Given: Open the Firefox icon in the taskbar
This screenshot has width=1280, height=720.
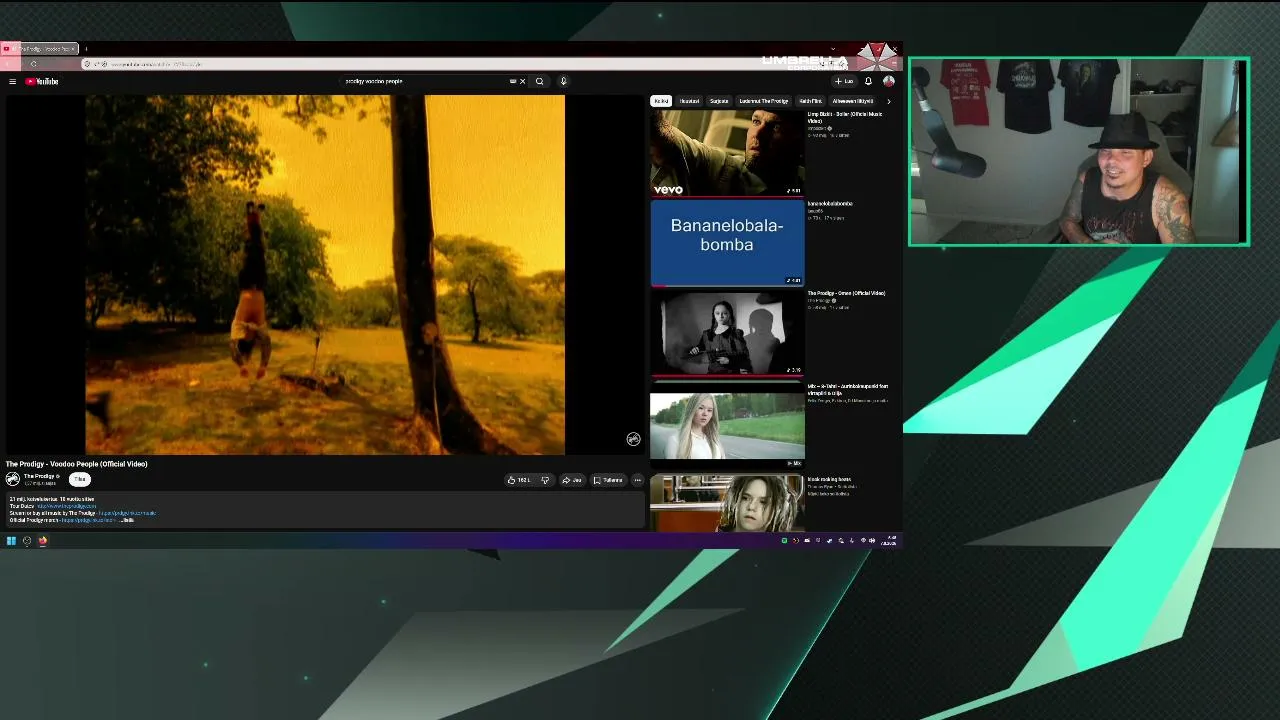Looking at the screenshot, I should pyautogui.click(x=43, y=541).
